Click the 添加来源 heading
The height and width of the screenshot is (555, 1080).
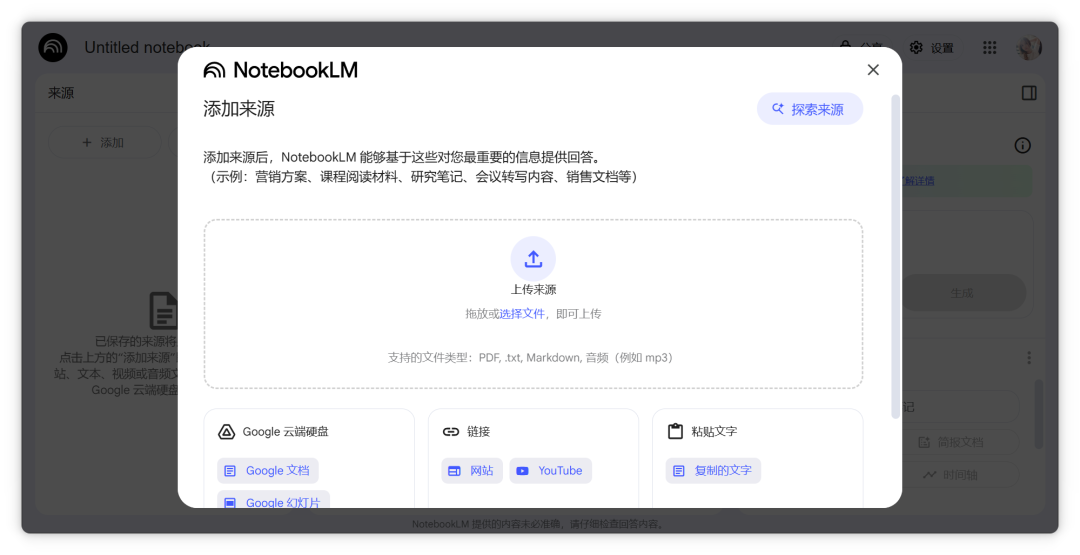click(x=239, y=109)
